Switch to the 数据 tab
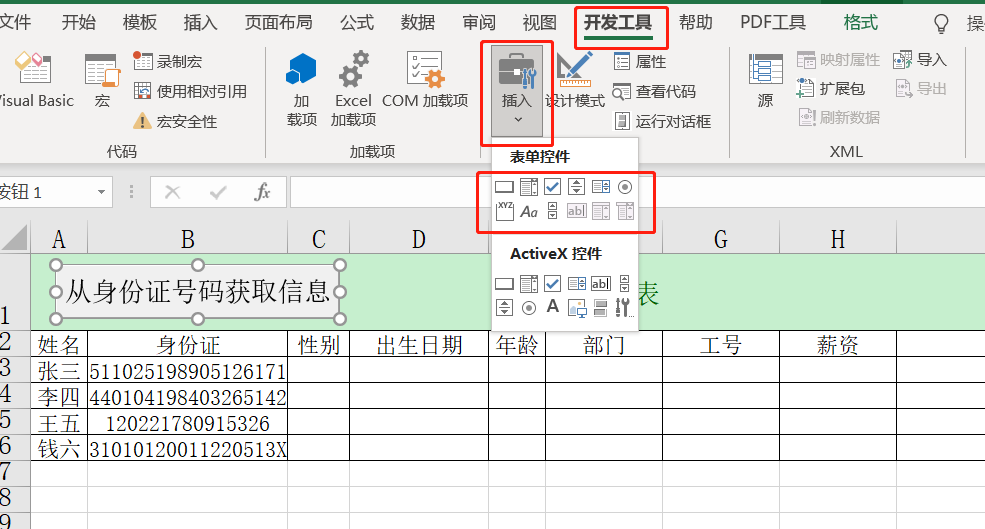Image resolution: width=985 pixels, height=529 pixels. (x=418, y=23)
